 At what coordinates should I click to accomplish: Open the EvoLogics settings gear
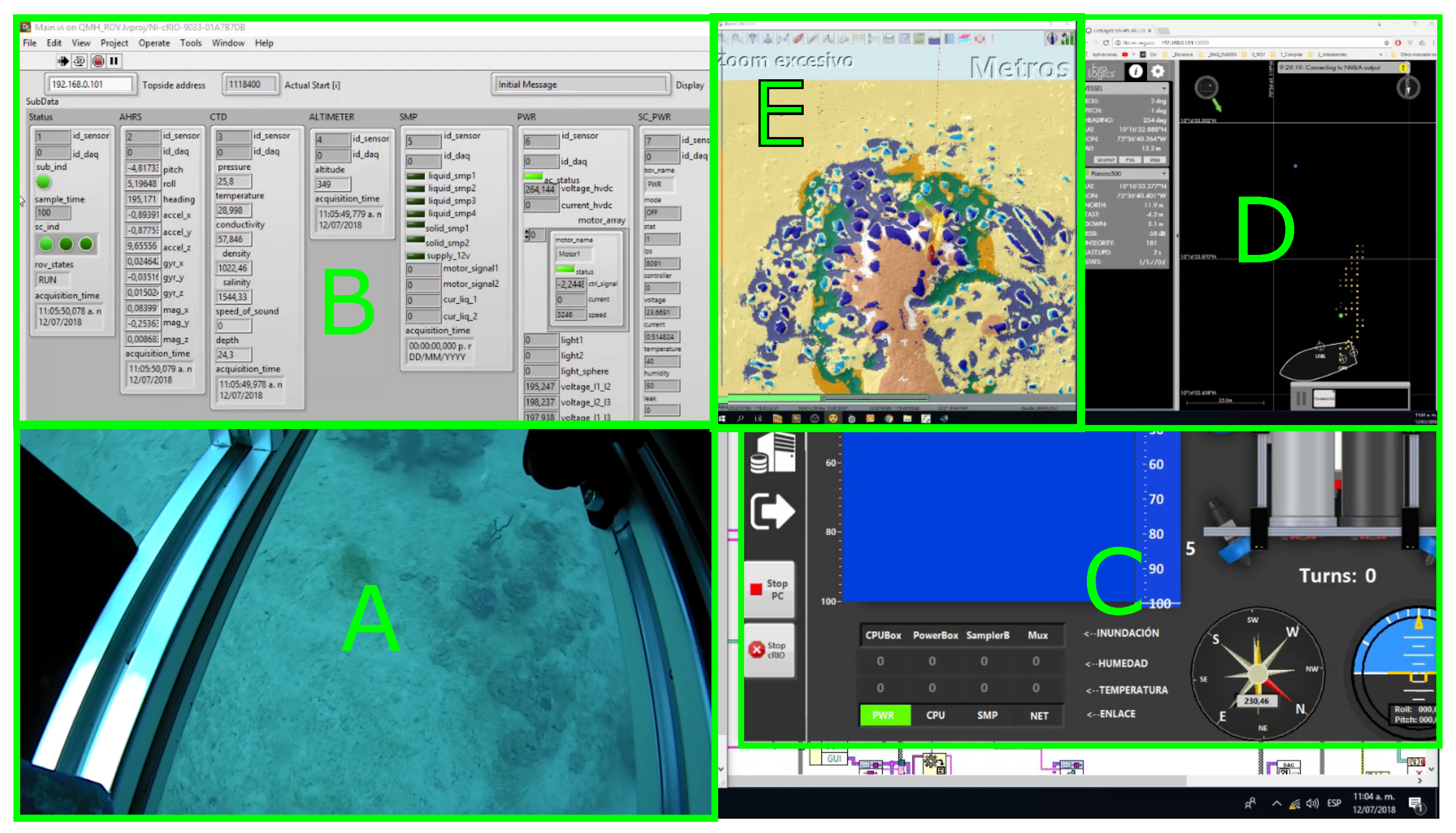(x=1157, y=72)
